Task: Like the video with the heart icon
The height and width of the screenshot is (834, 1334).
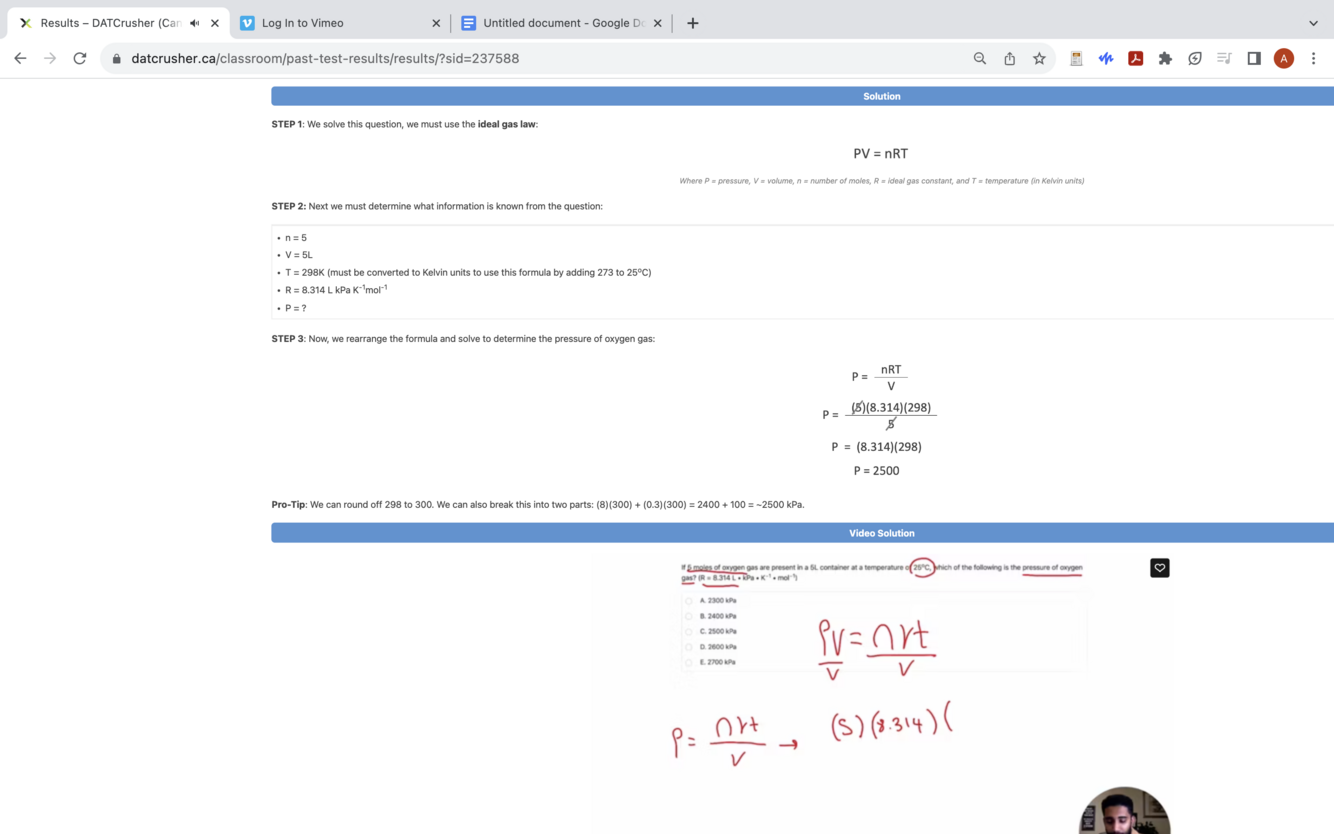Action: coord(1160,568)
